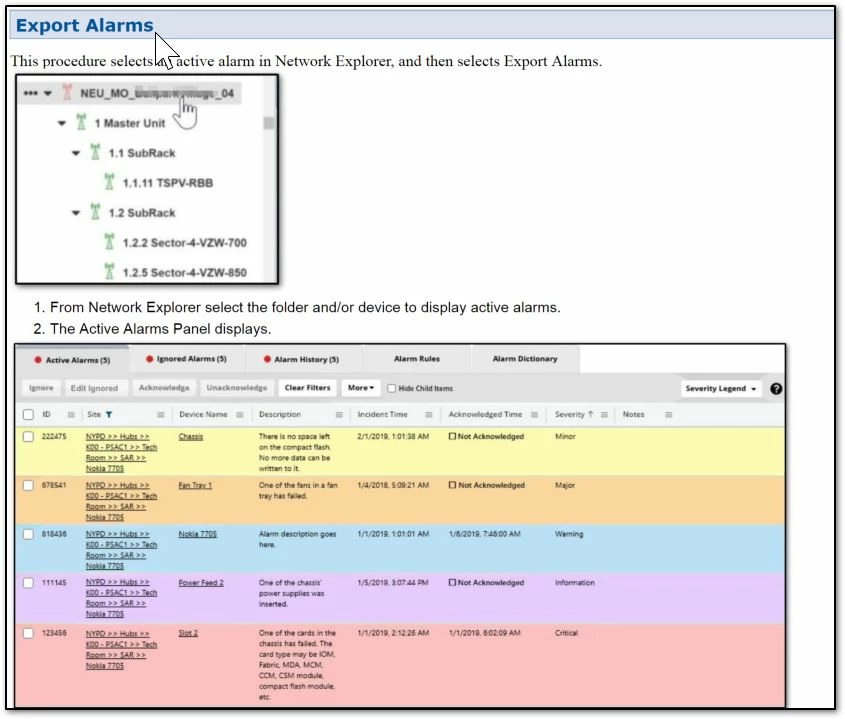Open the More dropdown menu

(x=361, y=388)
